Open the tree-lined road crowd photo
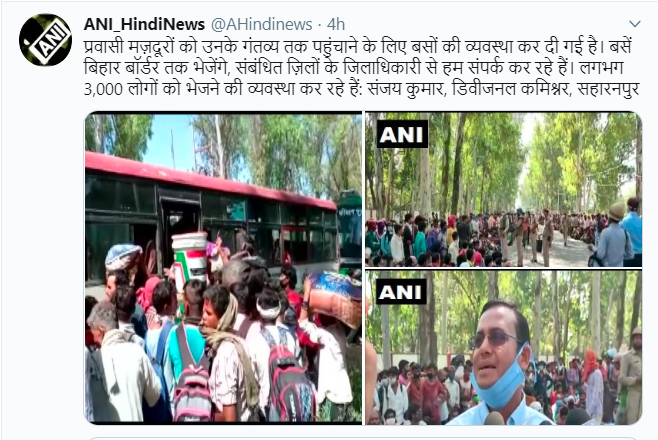The height and width of the screenshot is (440, 658). (503, 189)
